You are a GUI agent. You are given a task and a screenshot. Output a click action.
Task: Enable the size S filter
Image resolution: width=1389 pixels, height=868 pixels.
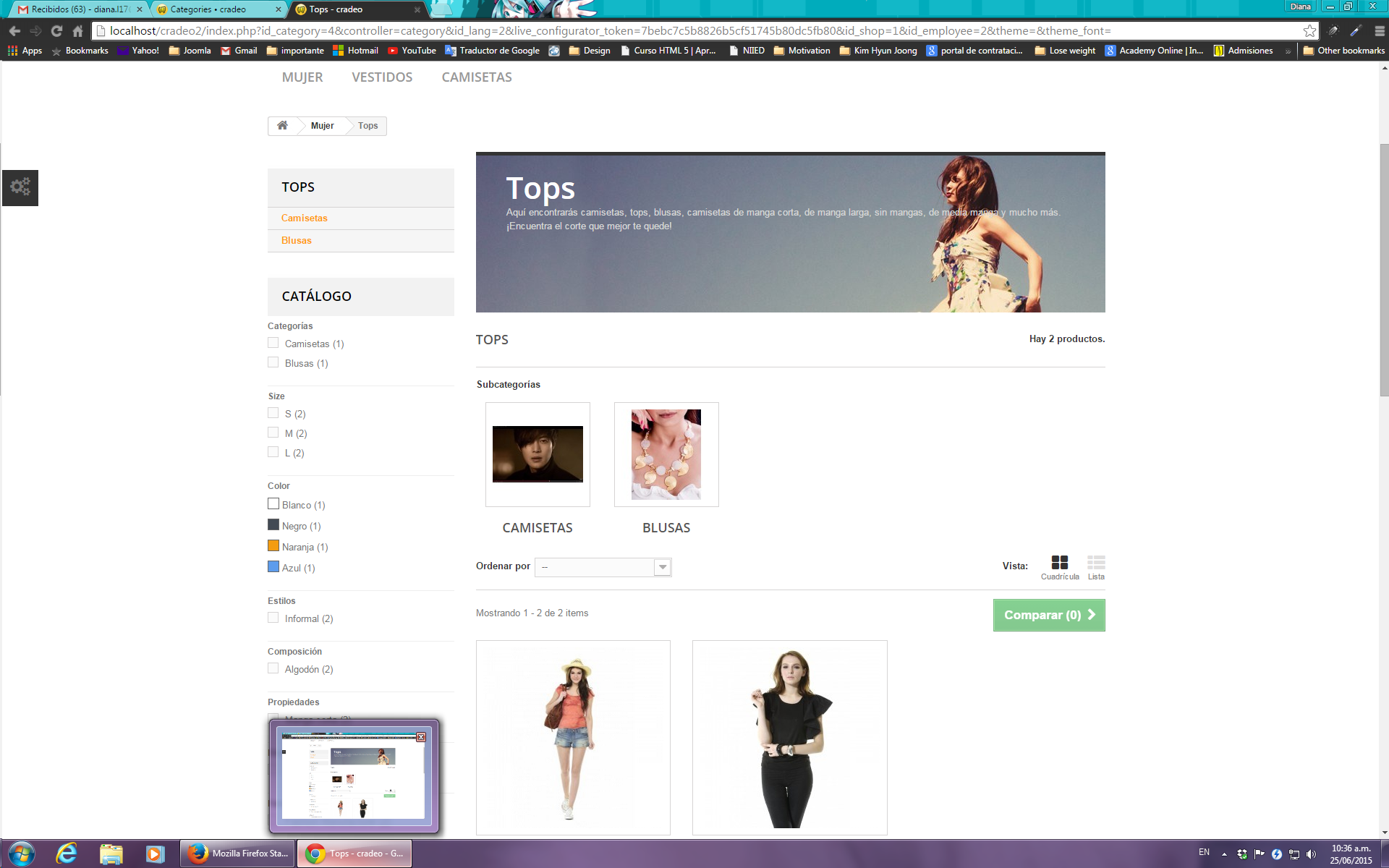[273, 413]
